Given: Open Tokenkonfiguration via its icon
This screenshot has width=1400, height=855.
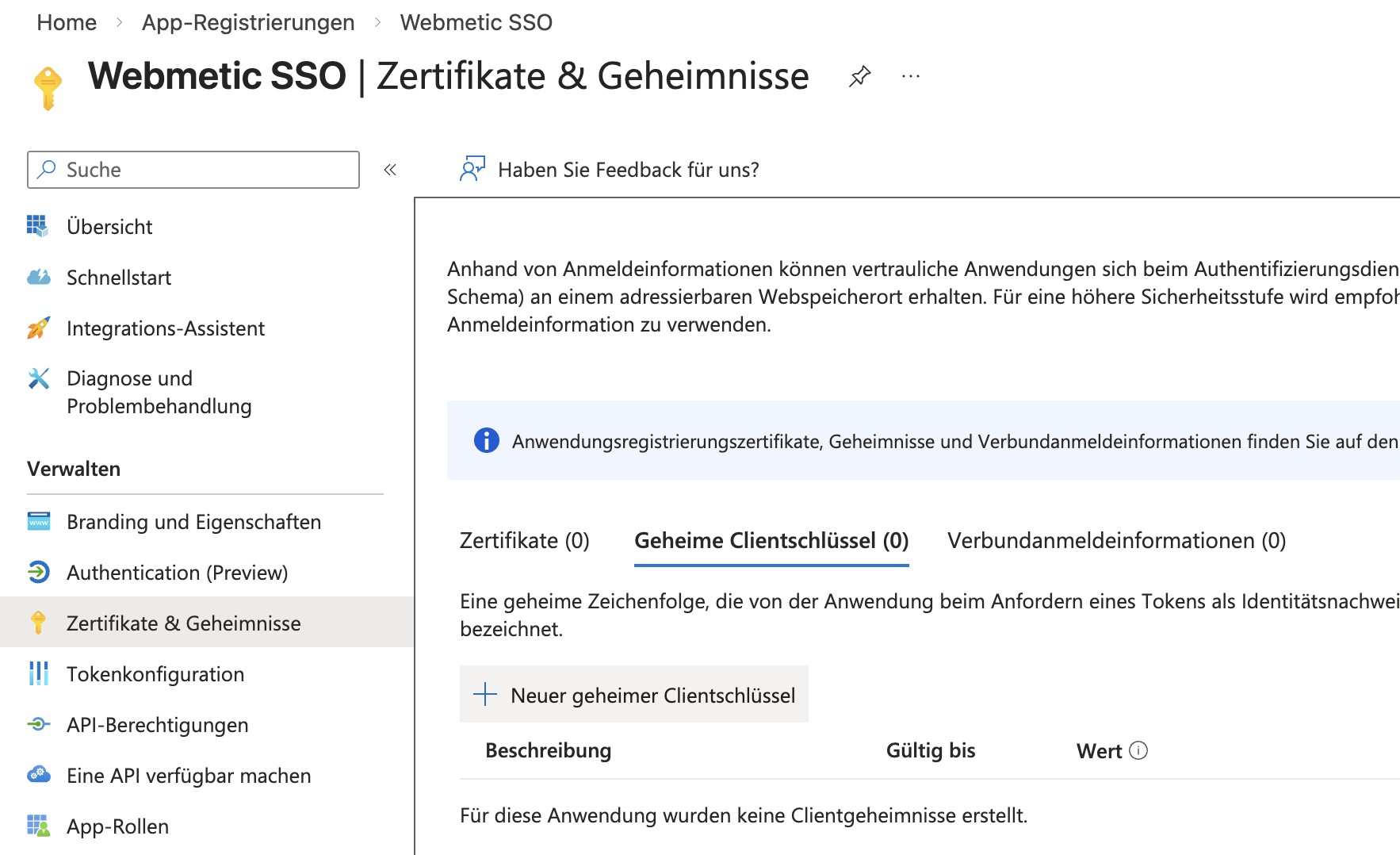Looking at the screenshot, I should pos(37,673).
